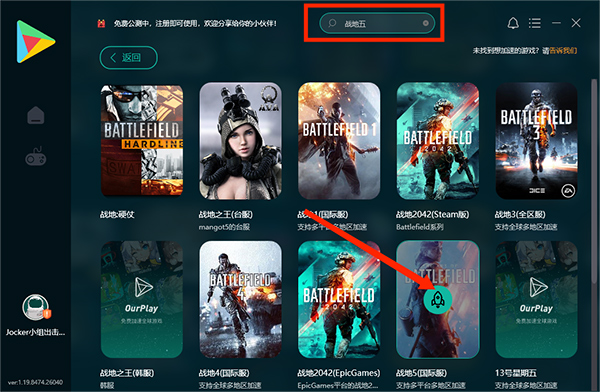Minimize the OurPlay window

556,23
